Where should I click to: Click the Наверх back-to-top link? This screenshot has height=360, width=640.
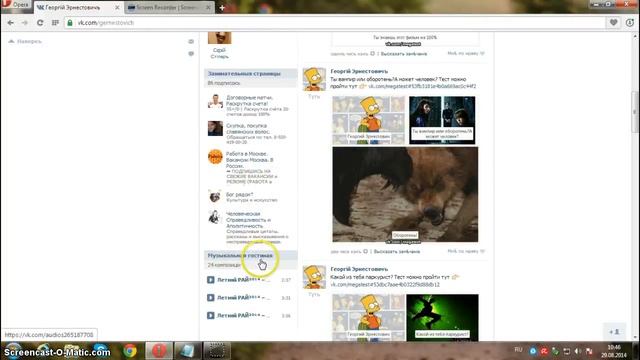click(25, 41)
